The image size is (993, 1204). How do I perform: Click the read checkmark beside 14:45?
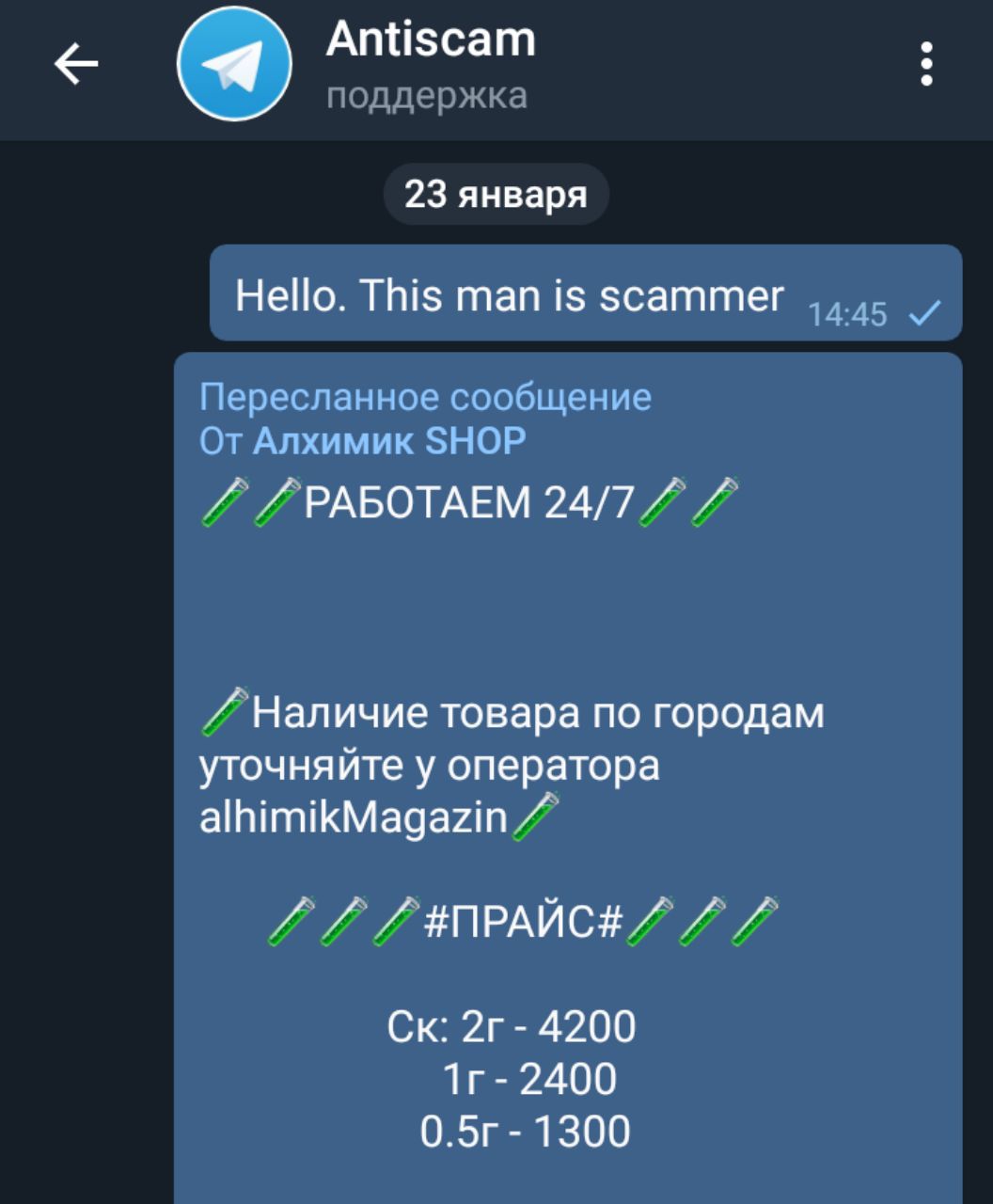[x=925, y=313]
